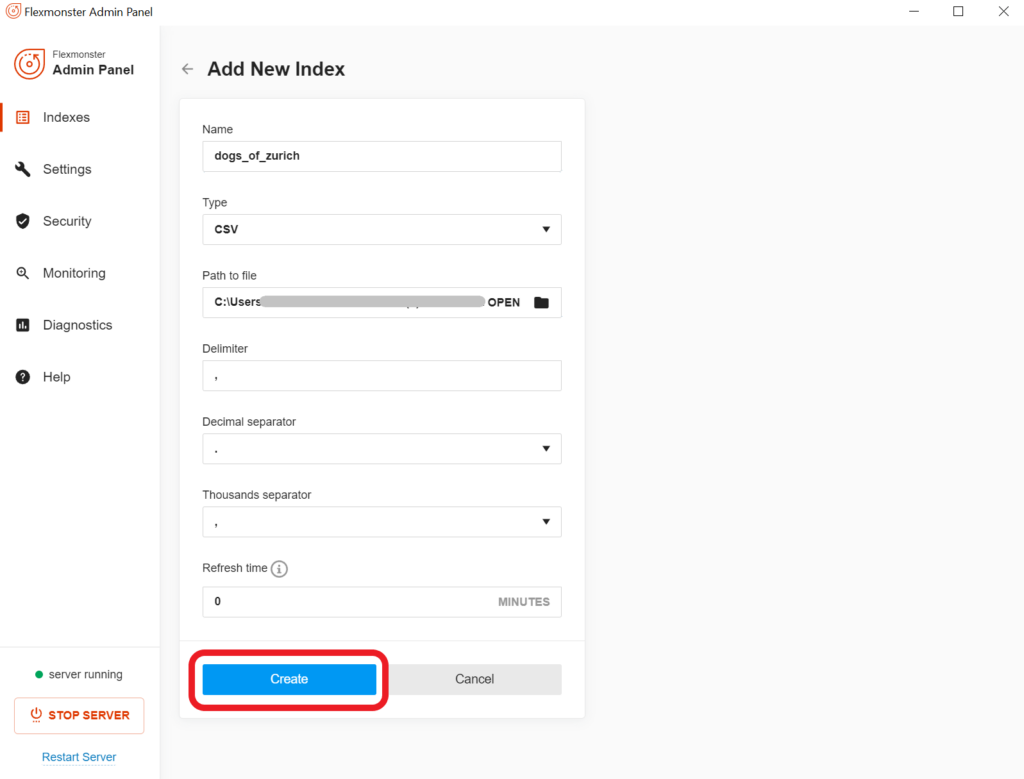1024x779 pixels.
Task: Maximize the Flexmonster Admin Panel window
Action: point(958,11)
